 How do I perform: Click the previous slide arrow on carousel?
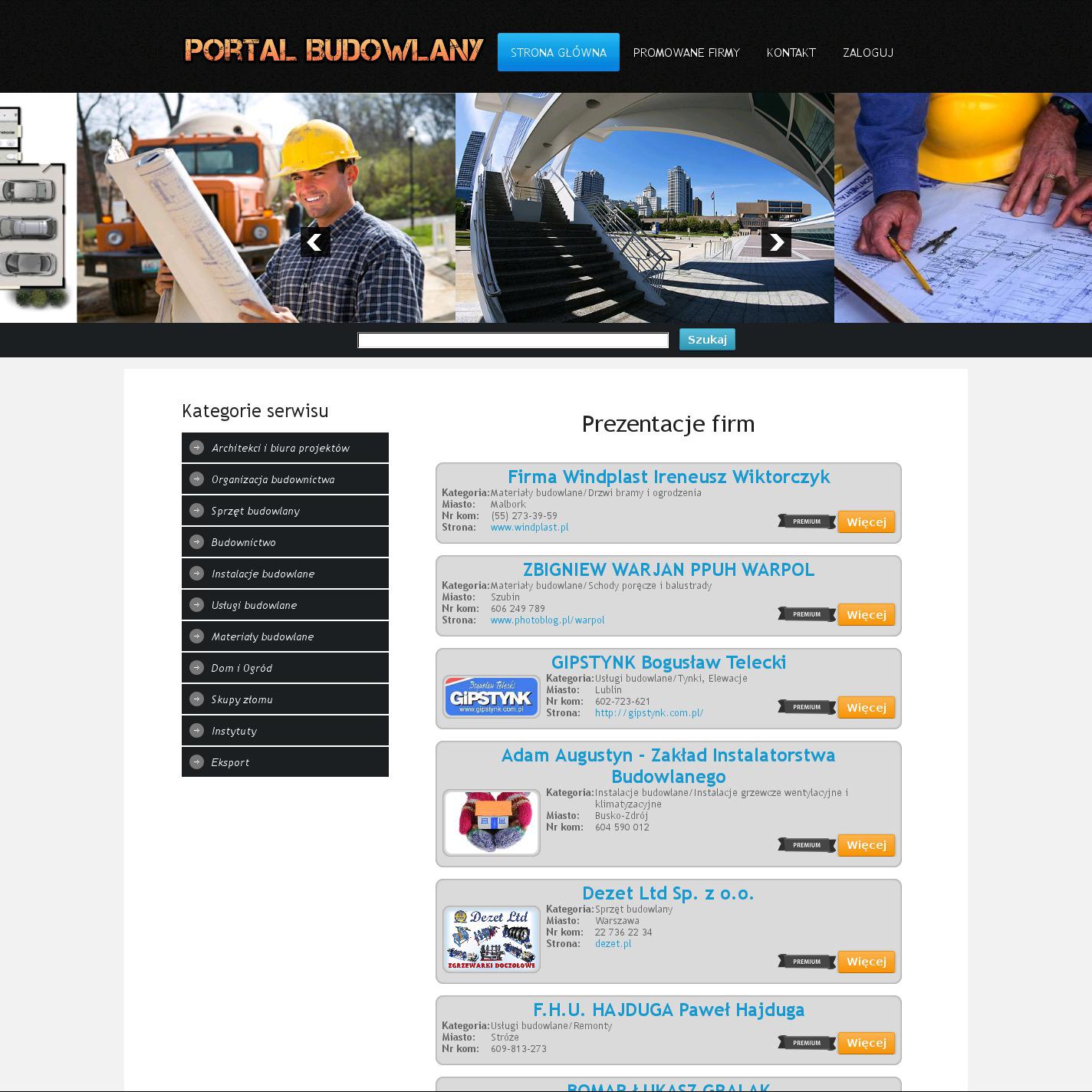pos(315,242)
